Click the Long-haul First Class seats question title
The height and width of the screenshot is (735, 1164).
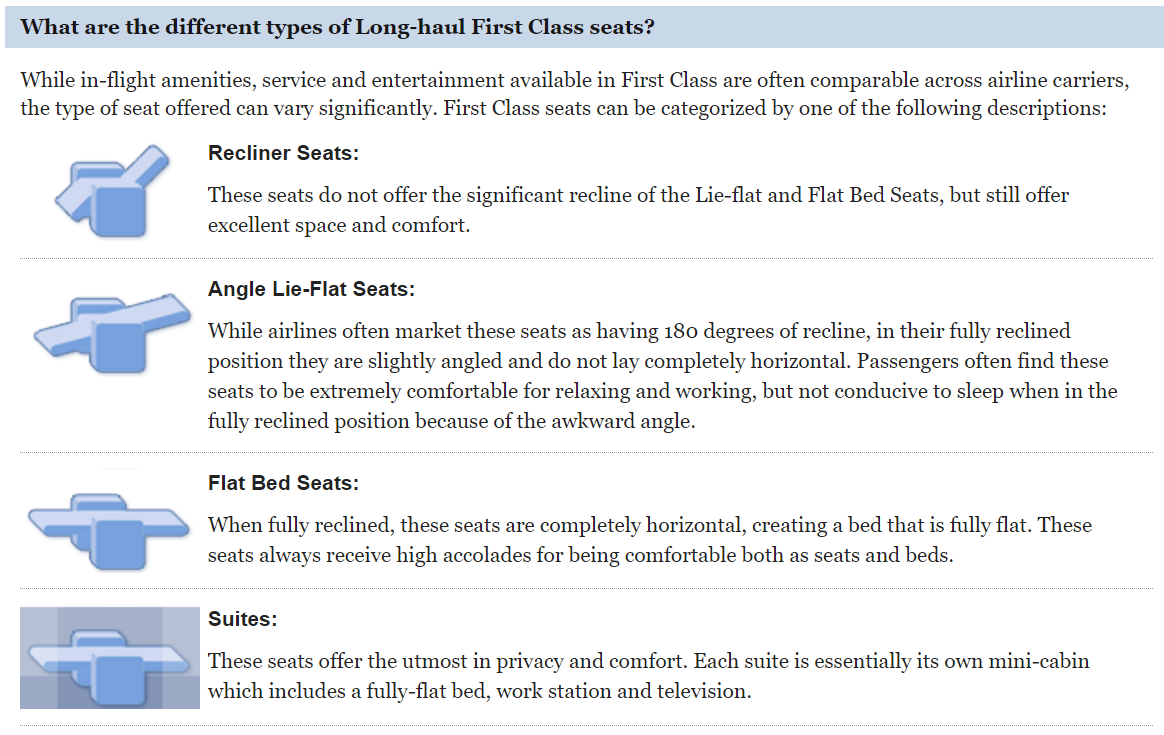coord(337,27)
